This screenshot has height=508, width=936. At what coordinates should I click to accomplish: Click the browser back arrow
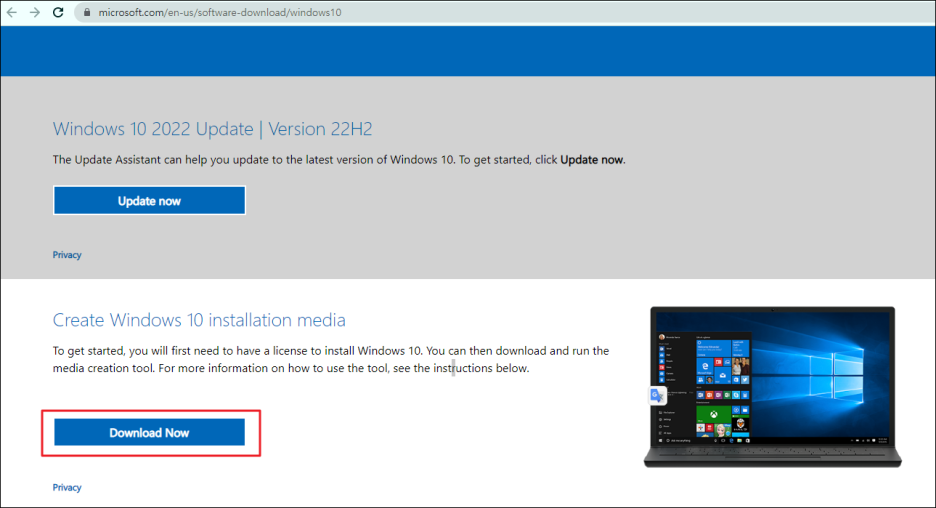12,12
